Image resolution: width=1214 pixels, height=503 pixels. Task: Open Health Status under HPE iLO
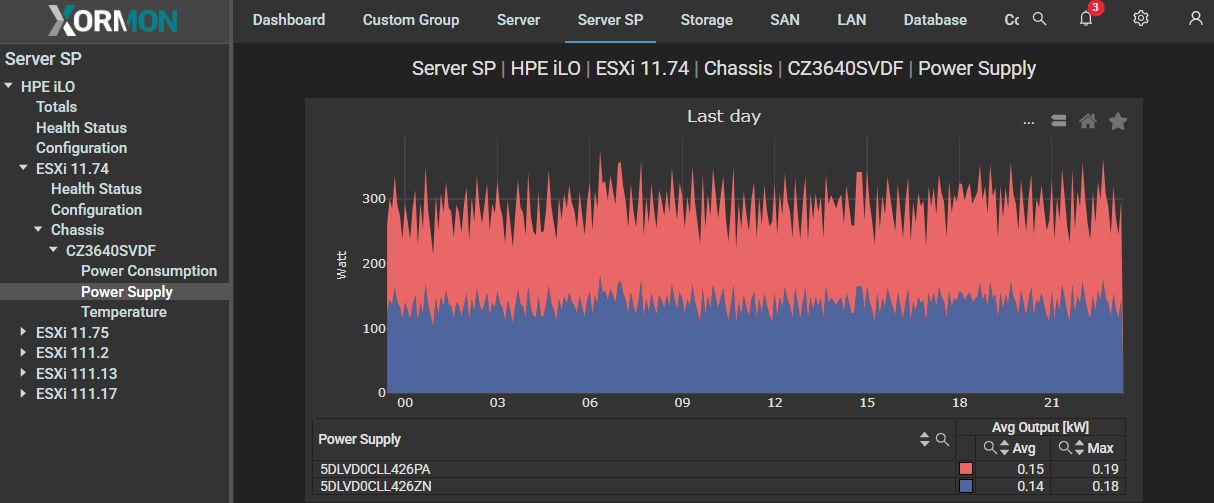click(81, 128)
